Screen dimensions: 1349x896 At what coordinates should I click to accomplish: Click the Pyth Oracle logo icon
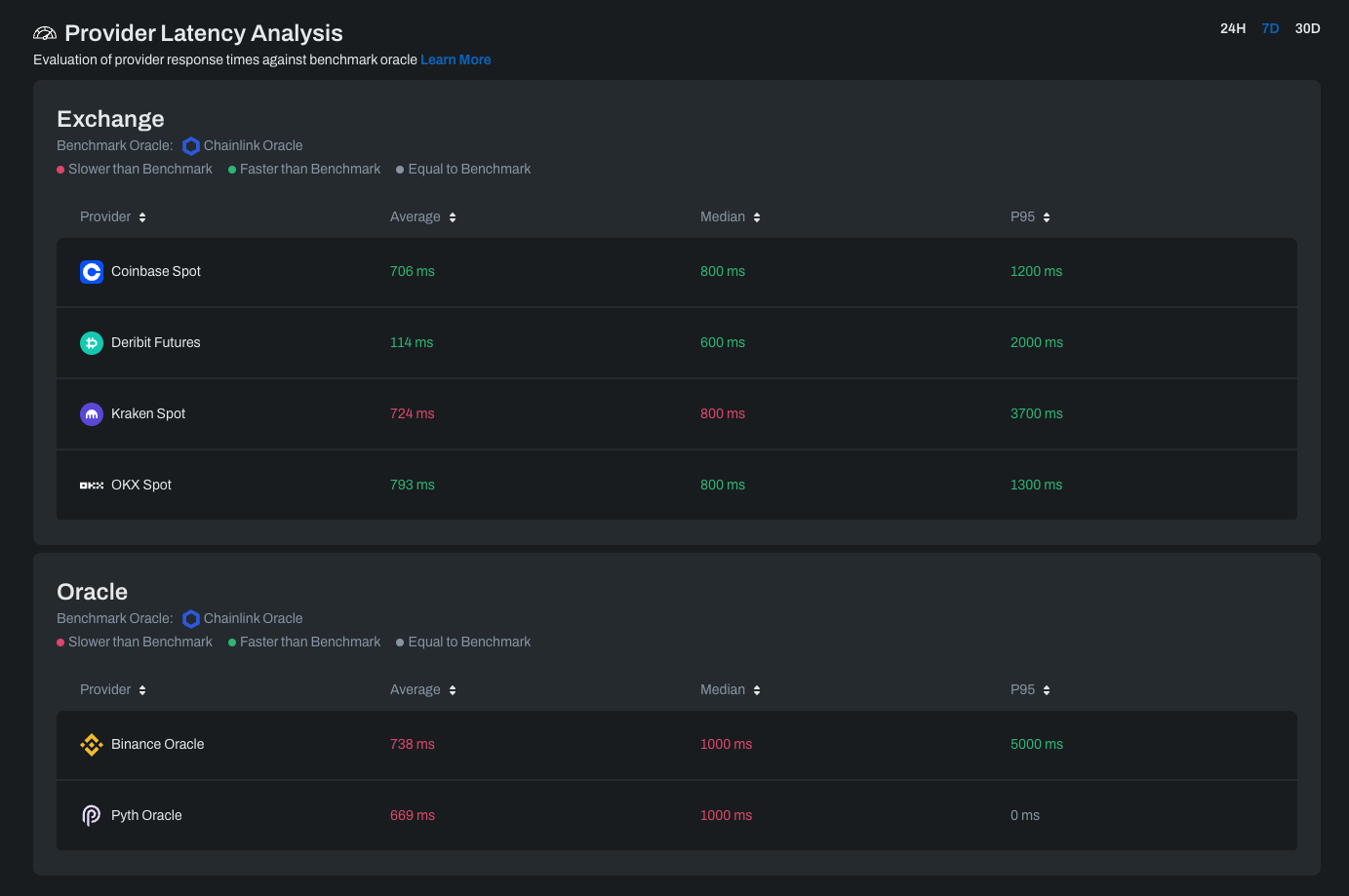[92, 816]
